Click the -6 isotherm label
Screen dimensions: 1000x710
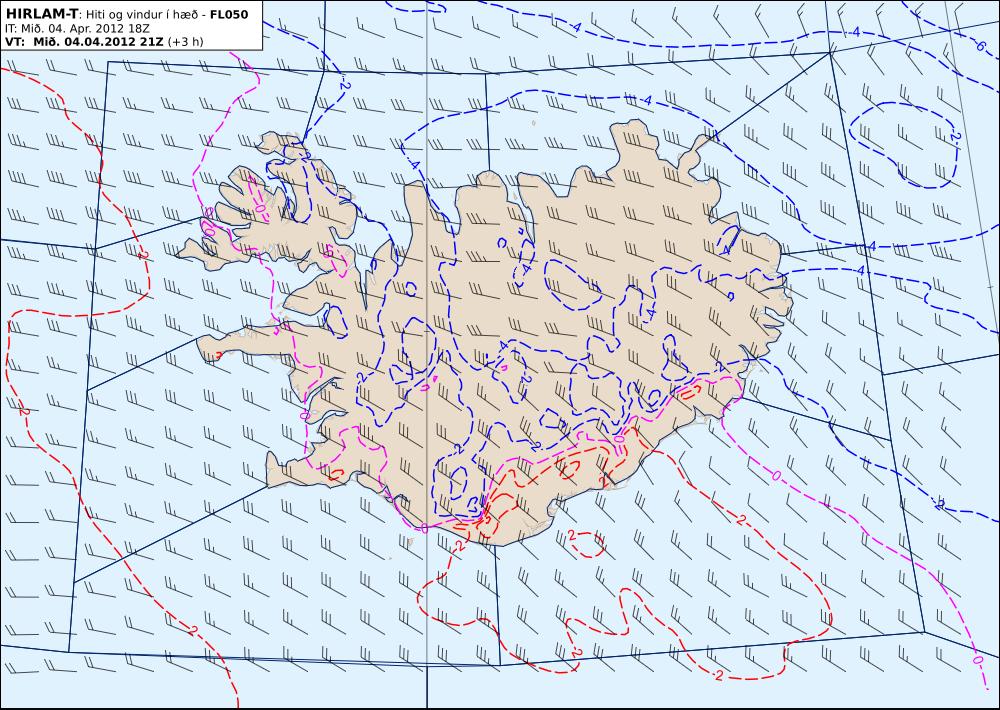pyautogui.click(x=980, y=45)
